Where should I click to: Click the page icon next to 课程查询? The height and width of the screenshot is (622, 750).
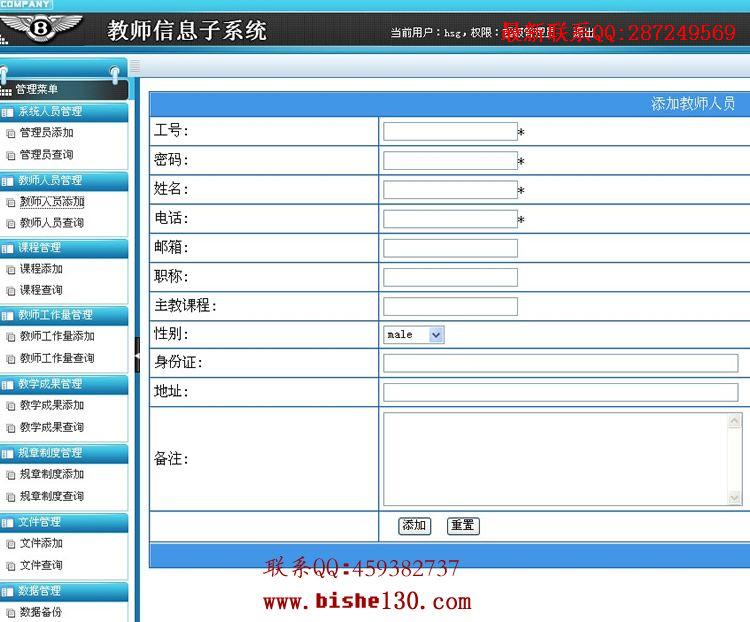point(11,291)
